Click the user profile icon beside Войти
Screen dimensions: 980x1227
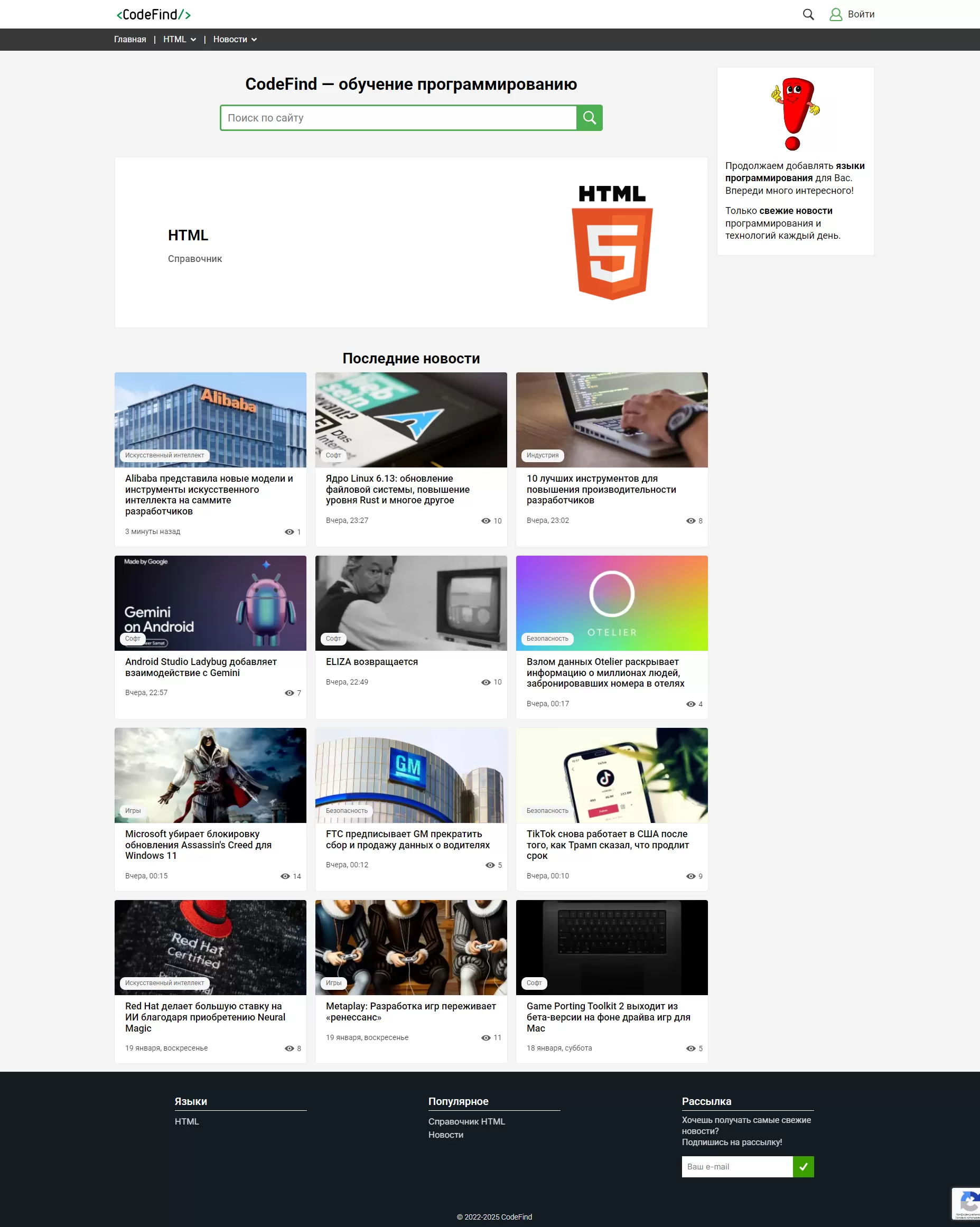(835, 14)
